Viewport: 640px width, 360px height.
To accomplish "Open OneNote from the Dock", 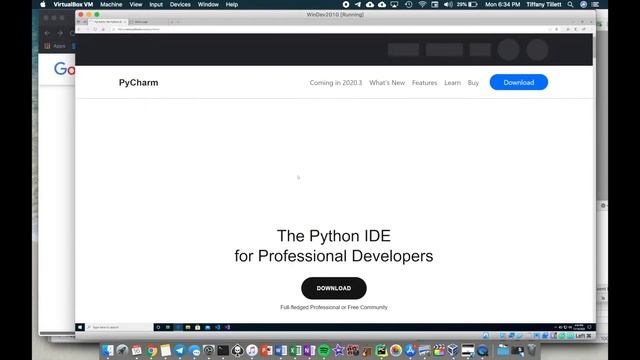I will click(x=309, y=350).
